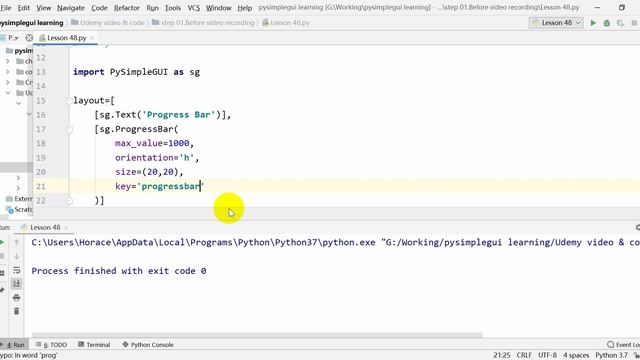Toggle scroll to end in Run console
Image resolution: width=640 pixels, height=360 pixels.
16,284
